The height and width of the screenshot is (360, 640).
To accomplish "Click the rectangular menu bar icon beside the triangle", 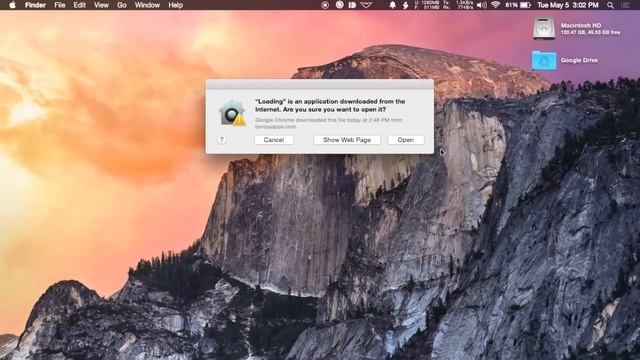I will (352, 5).
